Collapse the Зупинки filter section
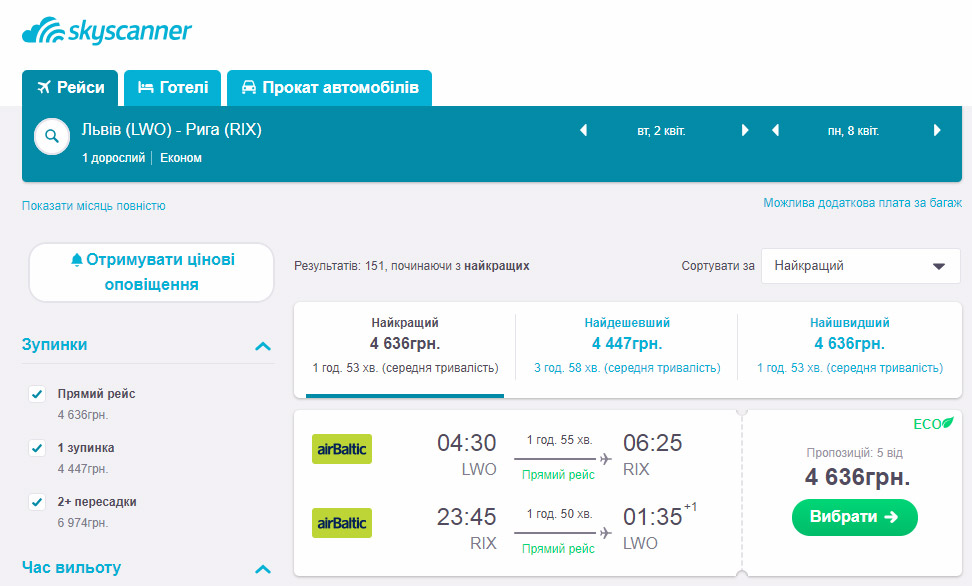972x586 pixels. 263,346
